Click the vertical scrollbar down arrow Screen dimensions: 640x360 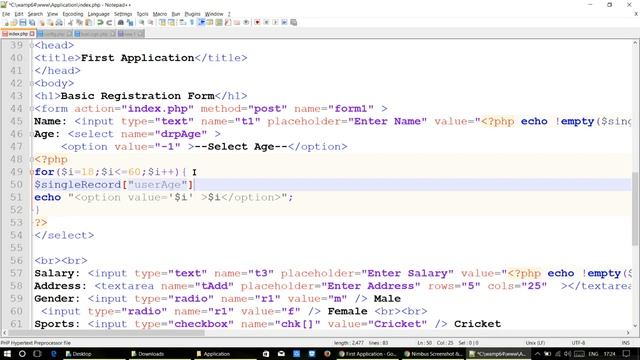coord(636,325)
